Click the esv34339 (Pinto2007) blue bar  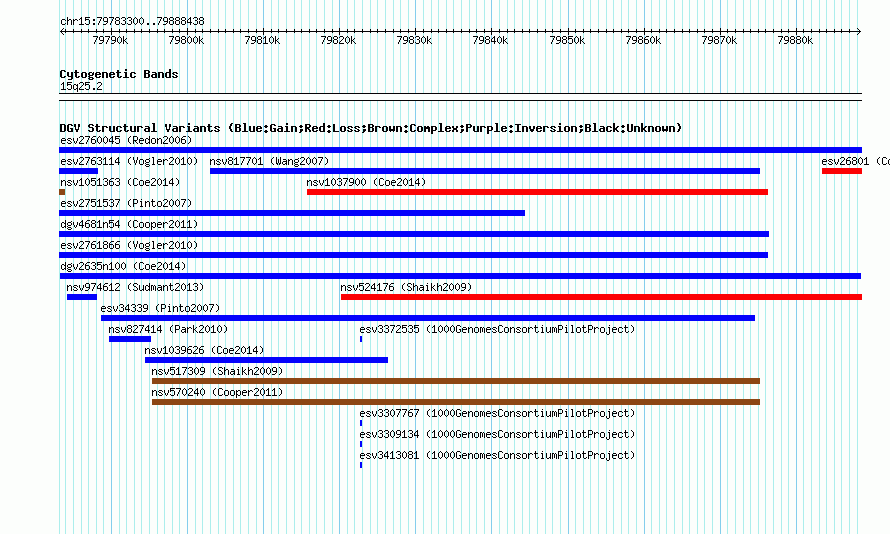coord(428,318)
